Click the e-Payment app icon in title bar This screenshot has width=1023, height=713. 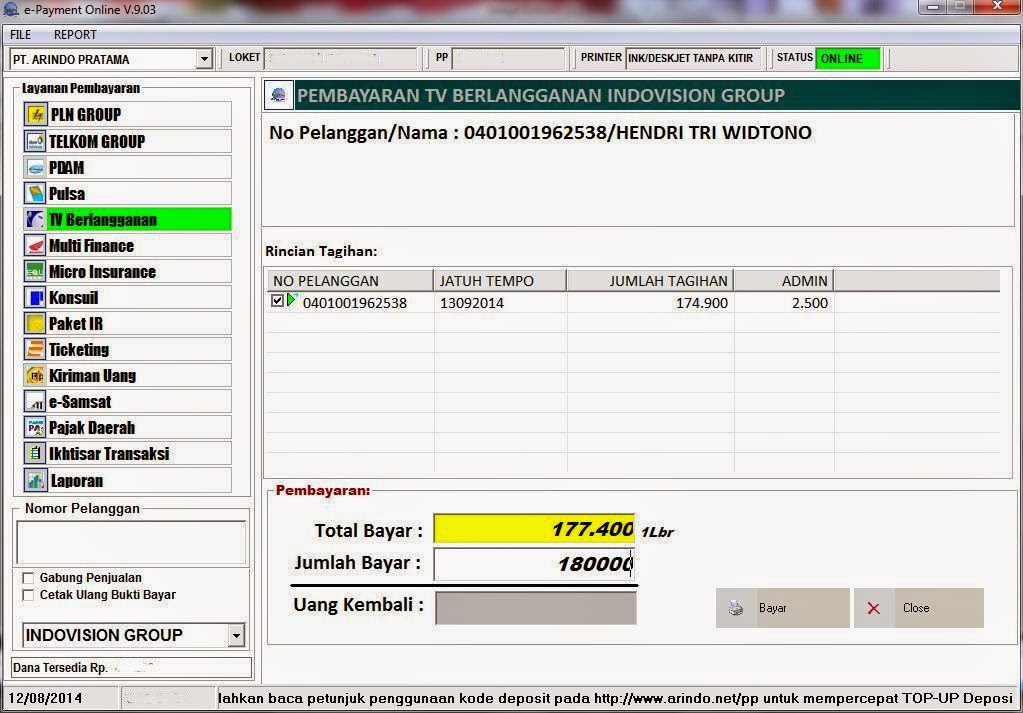(11, 9)
